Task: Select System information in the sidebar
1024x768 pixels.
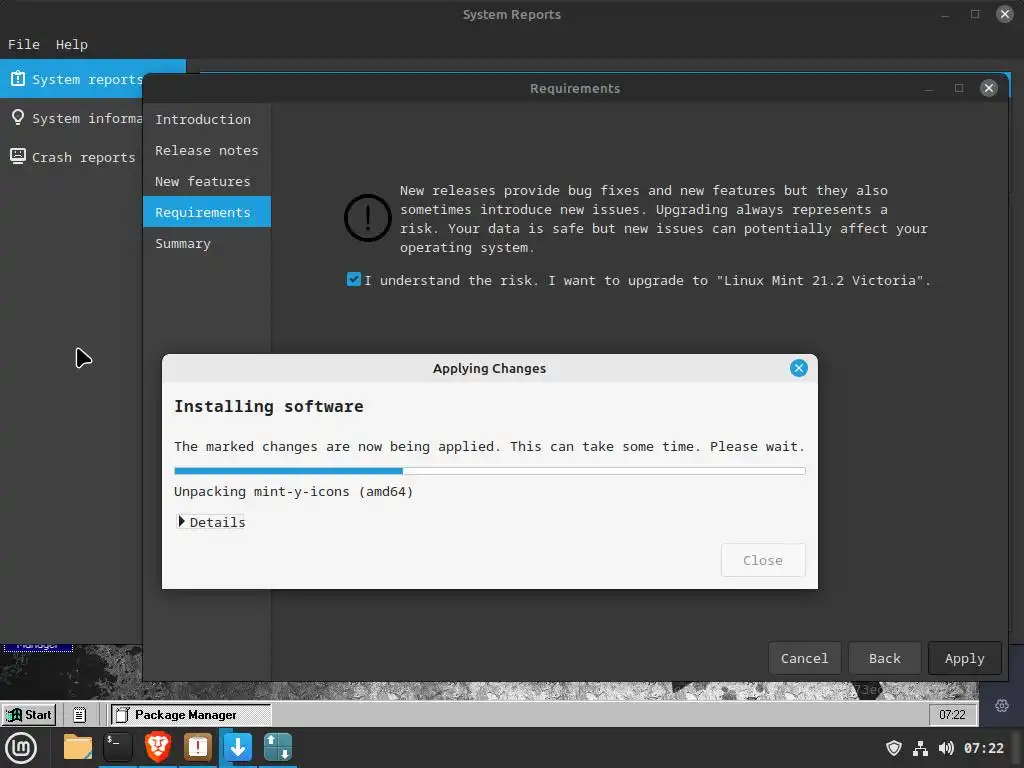Action: (x=72, y=118)
